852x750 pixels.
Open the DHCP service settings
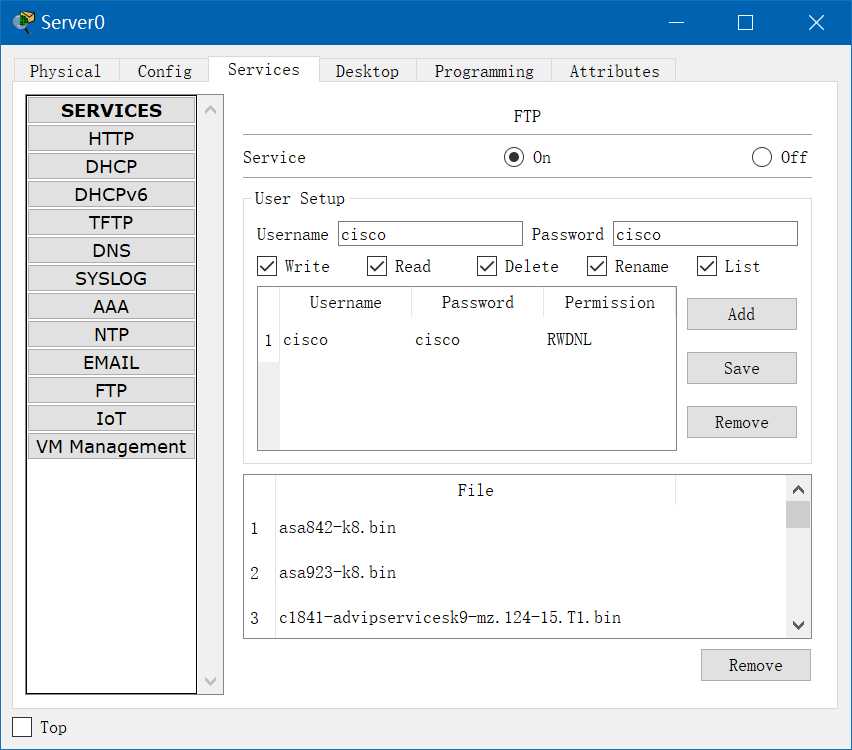coord(111,166)
